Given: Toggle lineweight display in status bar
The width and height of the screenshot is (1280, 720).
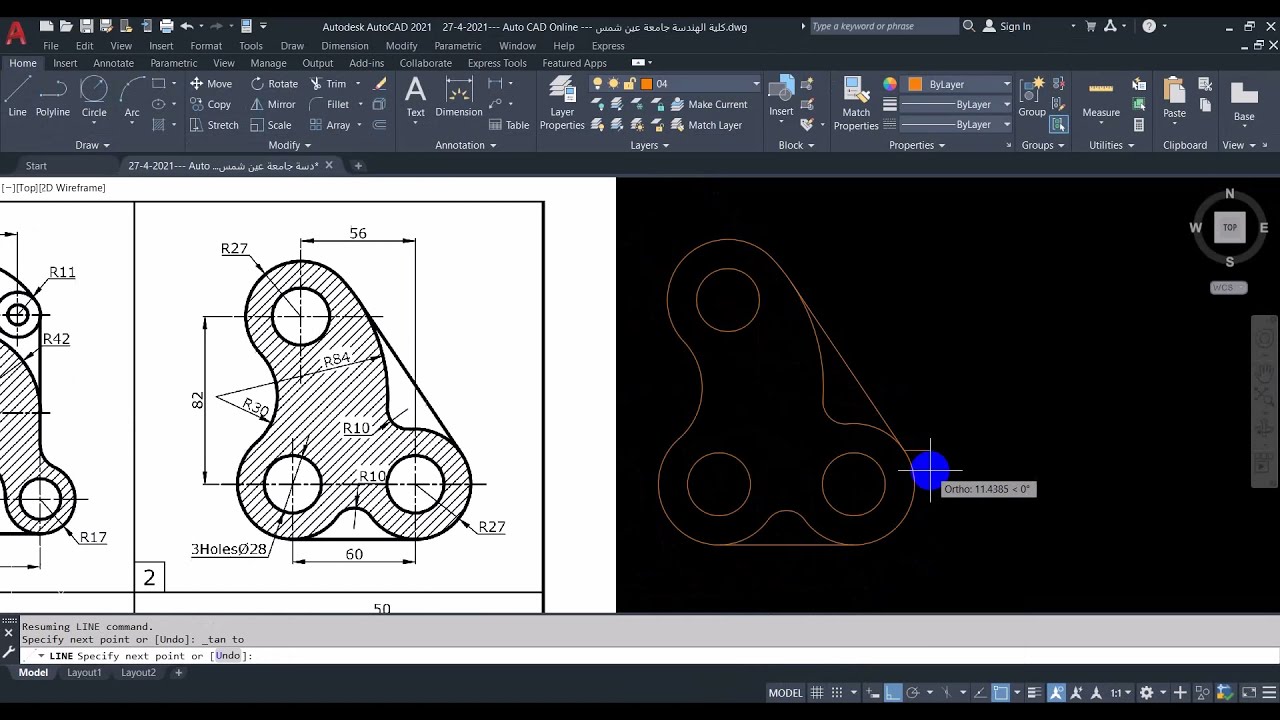Looking at the screenshot, I should [x=1035, y=692].
